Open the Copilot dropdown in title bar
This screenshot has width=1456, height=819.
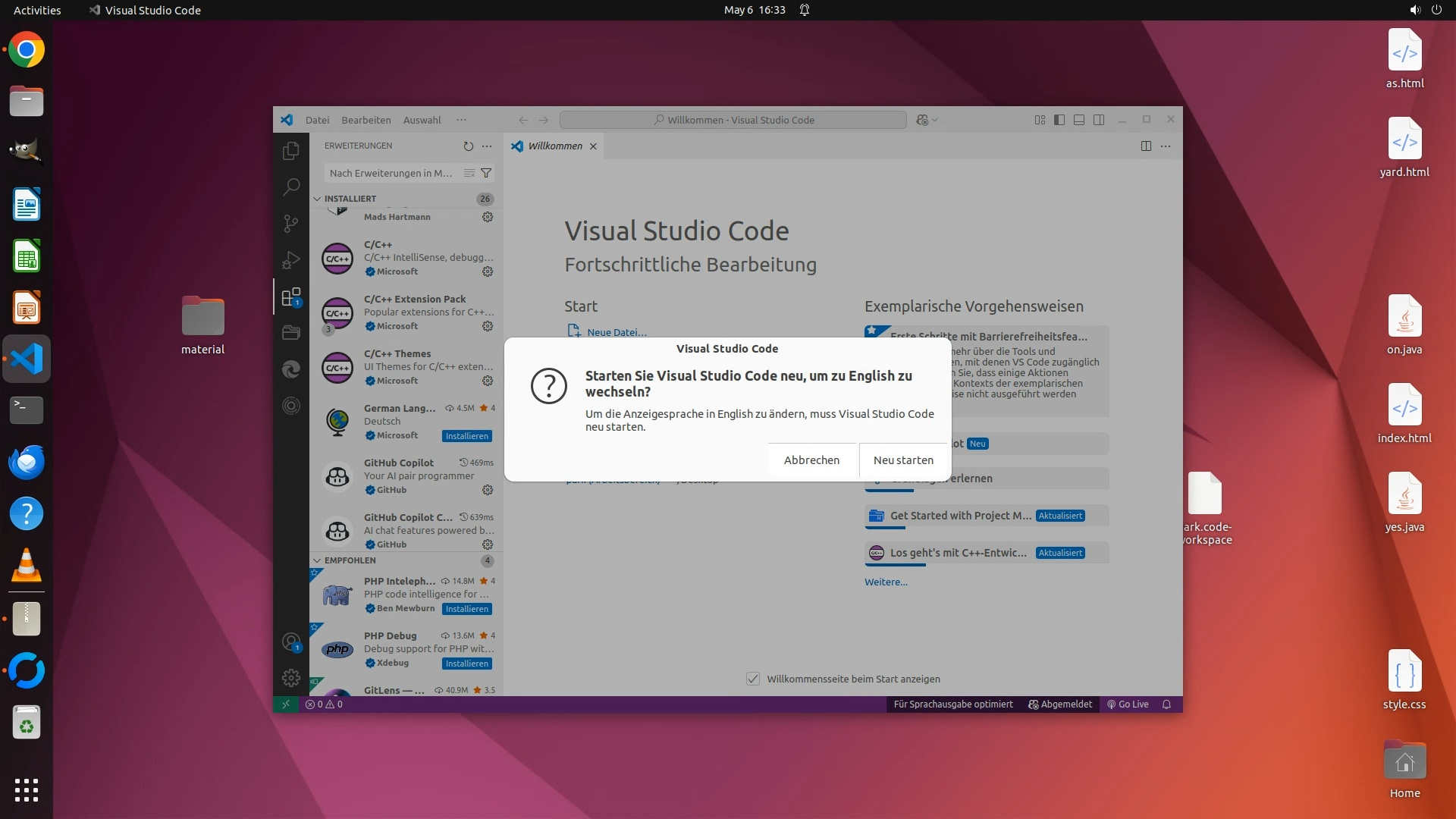pos(934,120)
